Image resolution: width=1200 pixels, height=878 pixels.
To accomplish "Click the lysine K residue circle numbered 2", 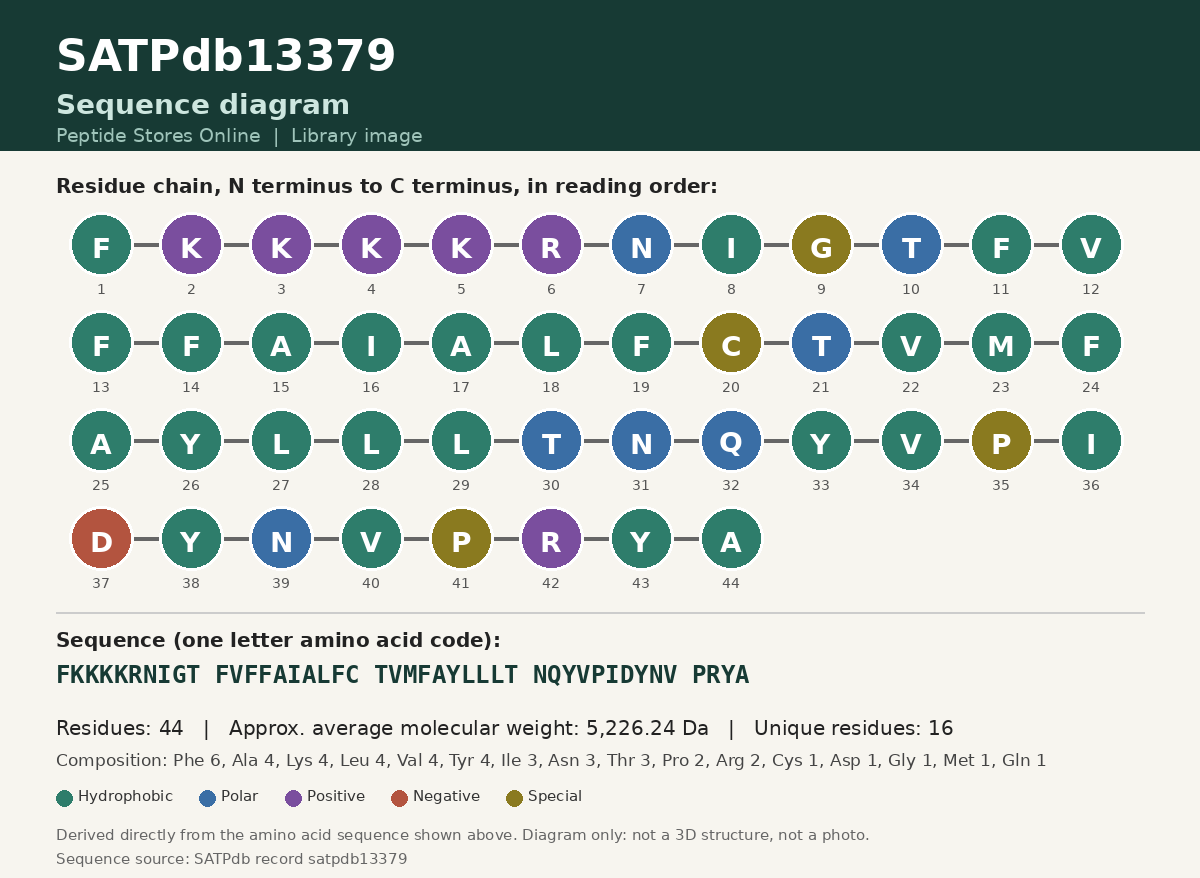I will click(191, 245).
